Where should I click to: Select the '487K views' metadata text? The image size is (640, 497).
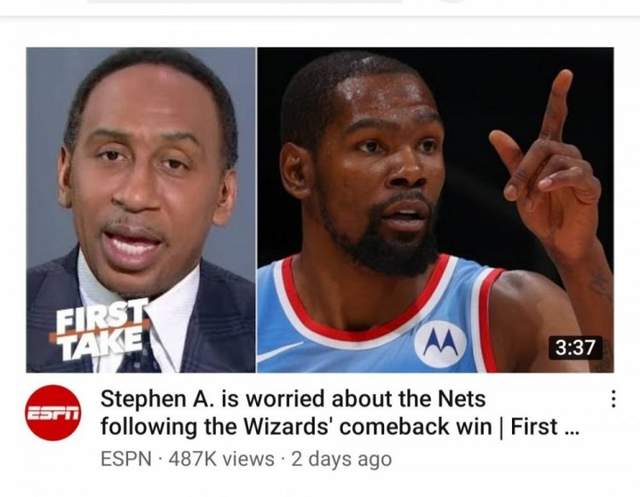(221, 459)
